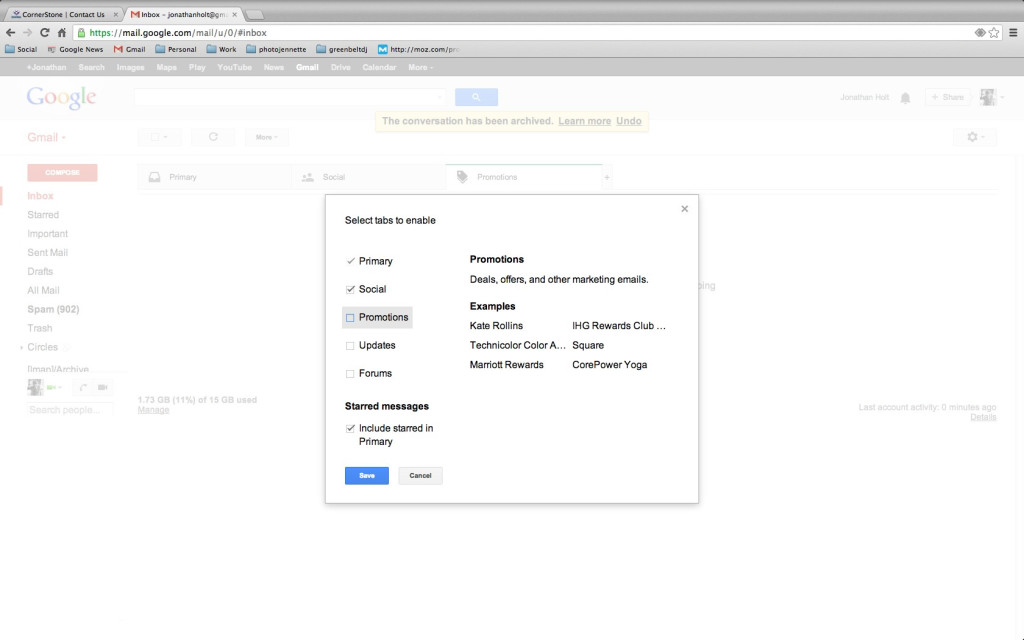Click the Search people field

69,410
